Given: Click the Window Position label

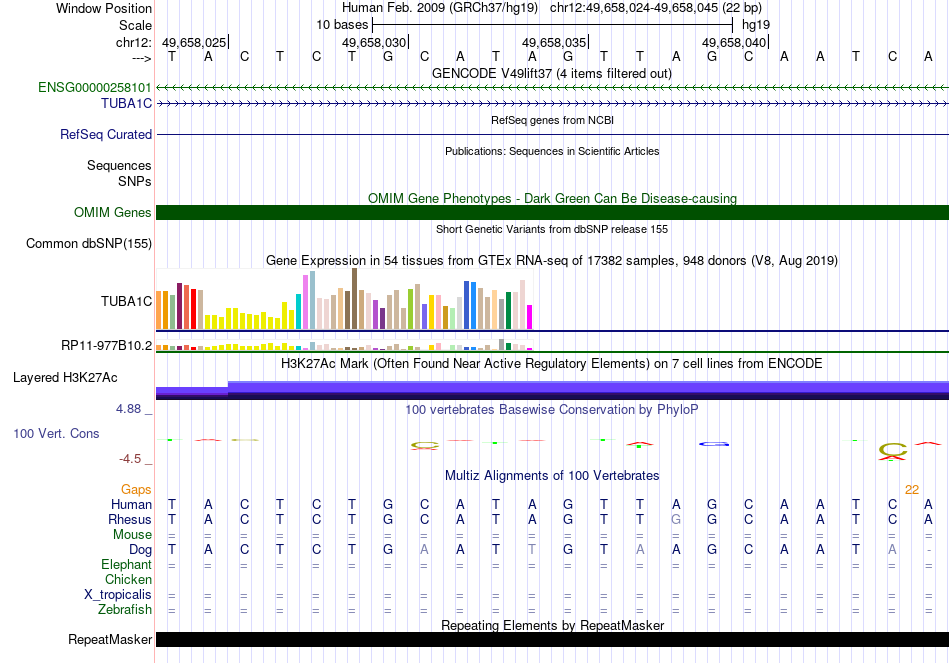Looking at the screenshot, I should pyautogui.click(x=104, y=8).
